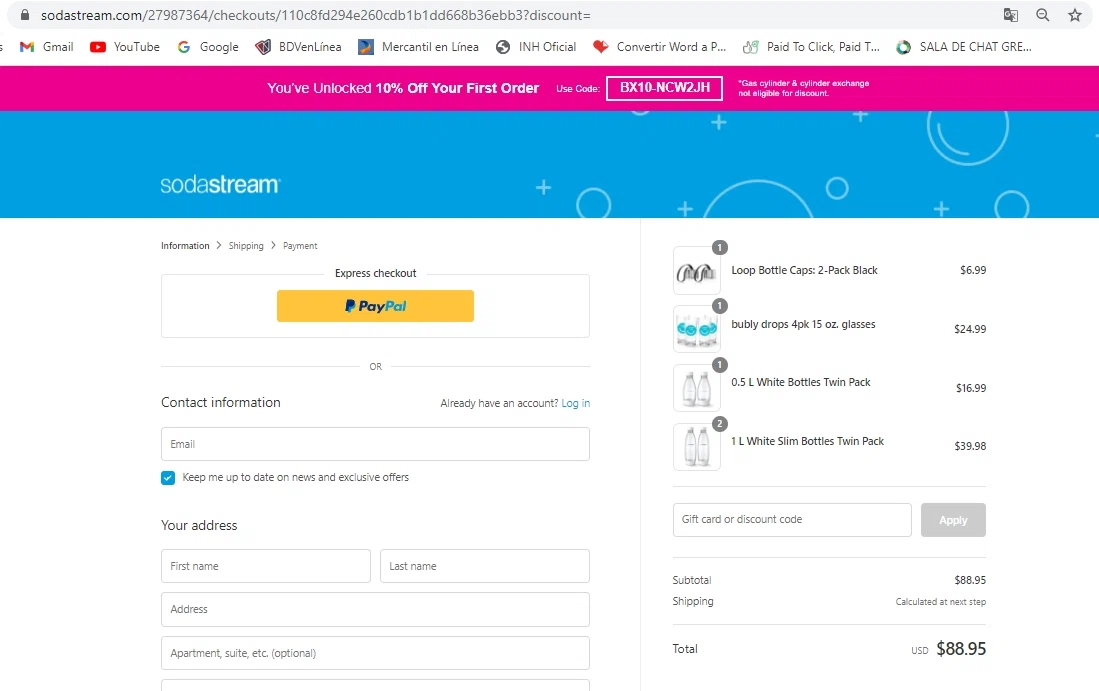Focus the Apartment, suite, etc. field
Screen dimensions: 1099x691
(375, 653)
